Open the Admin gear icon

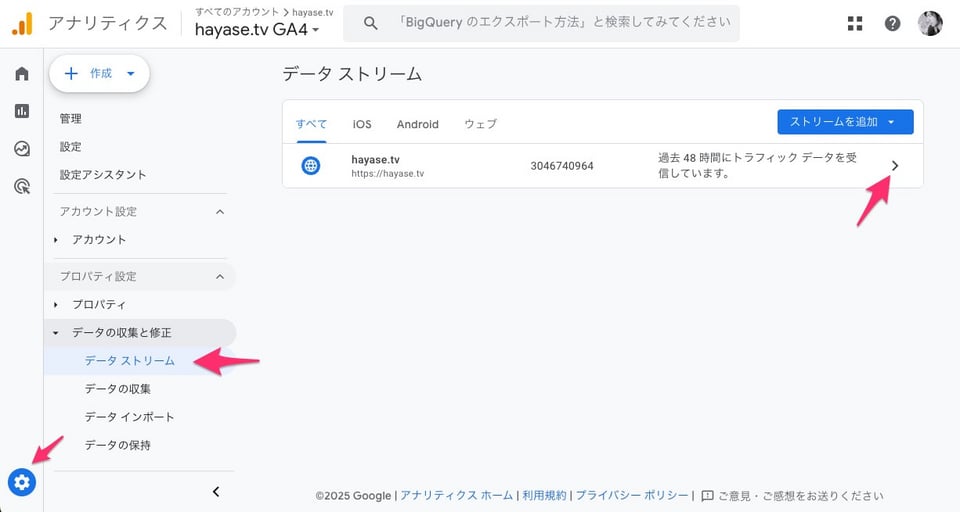(22, 483)
